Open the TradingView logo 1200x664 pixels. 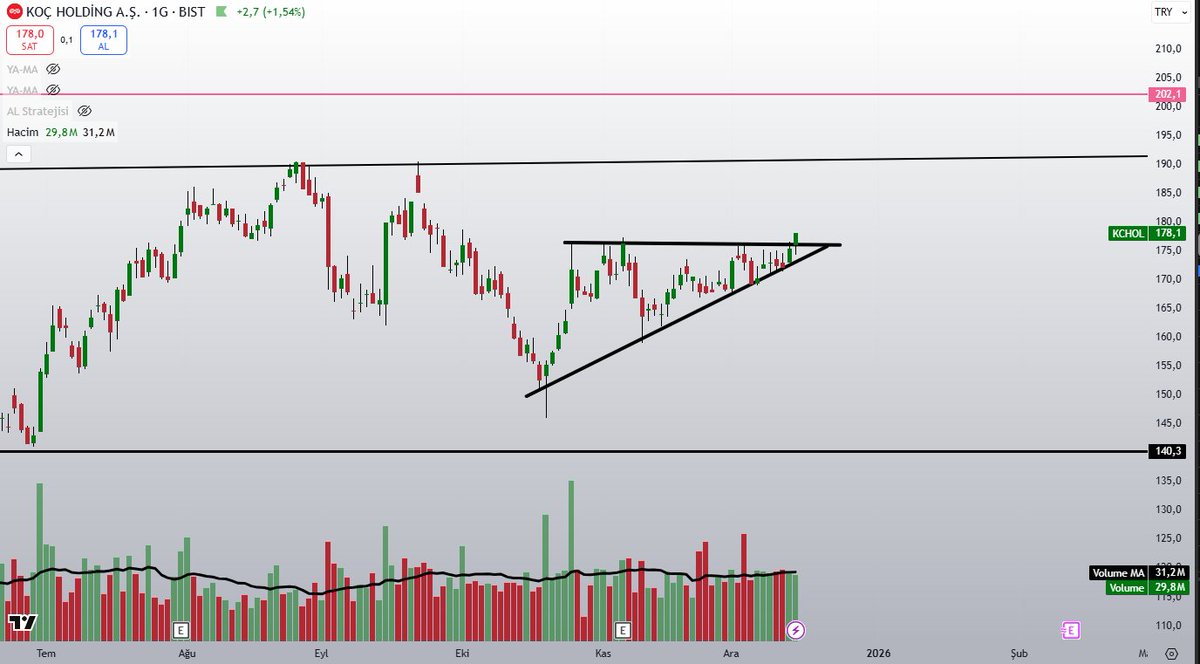pyautogui.click(x=22, y=622)
